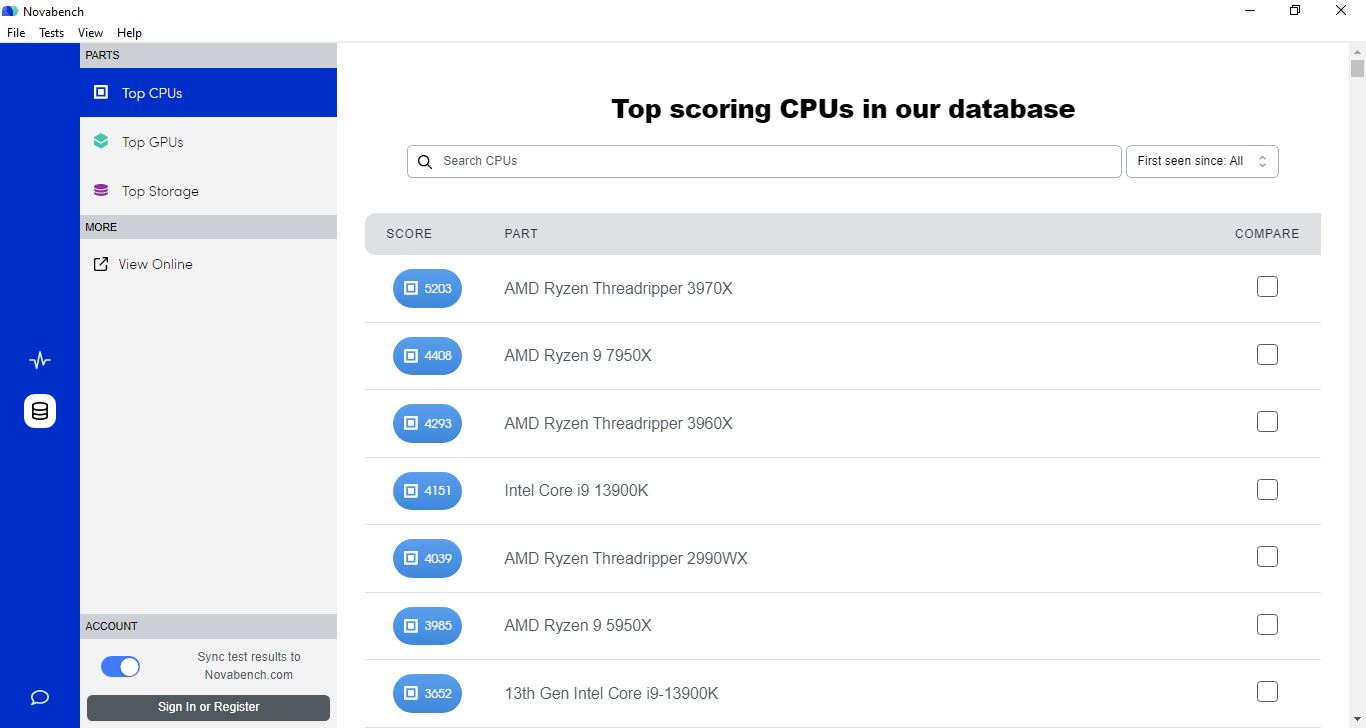
Task: Click AMD Ryzen Threadripper 3970X name
Action: [x=618, y=288]
